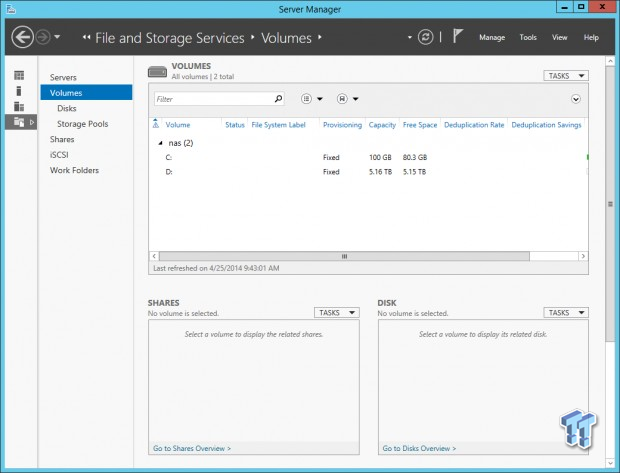Click the horizontal scrollbar right arrow
The height and width of the screenshot is (473, 620).
583,256
